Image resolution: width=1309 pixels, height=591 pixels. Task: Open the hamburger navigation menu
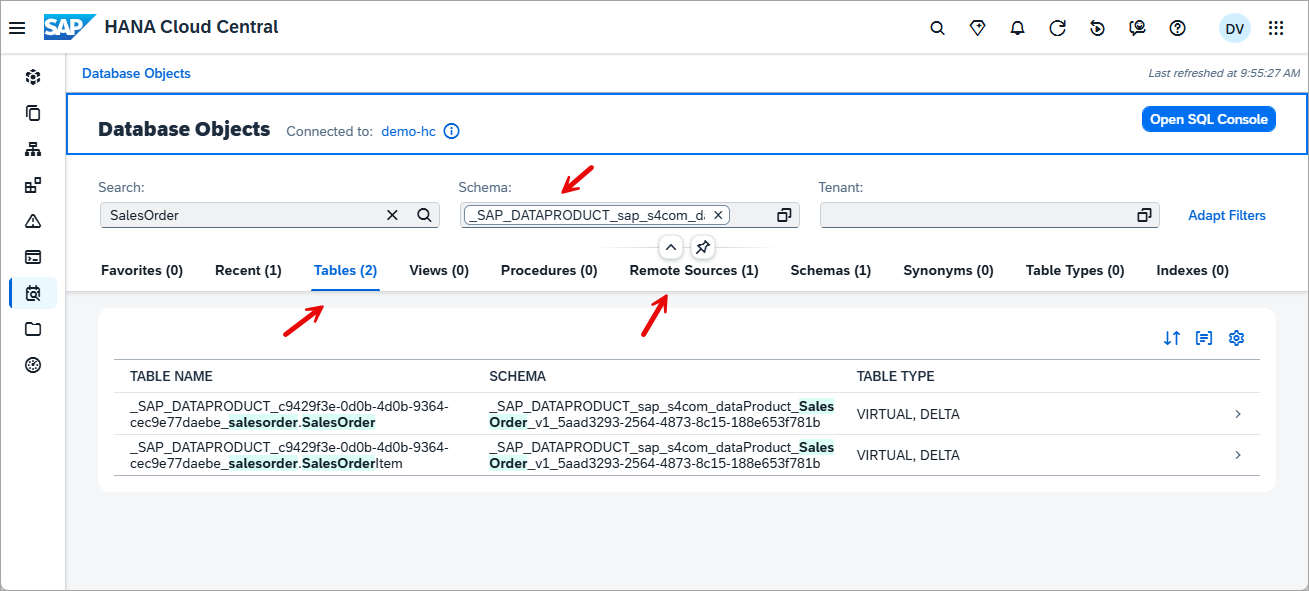17,28
